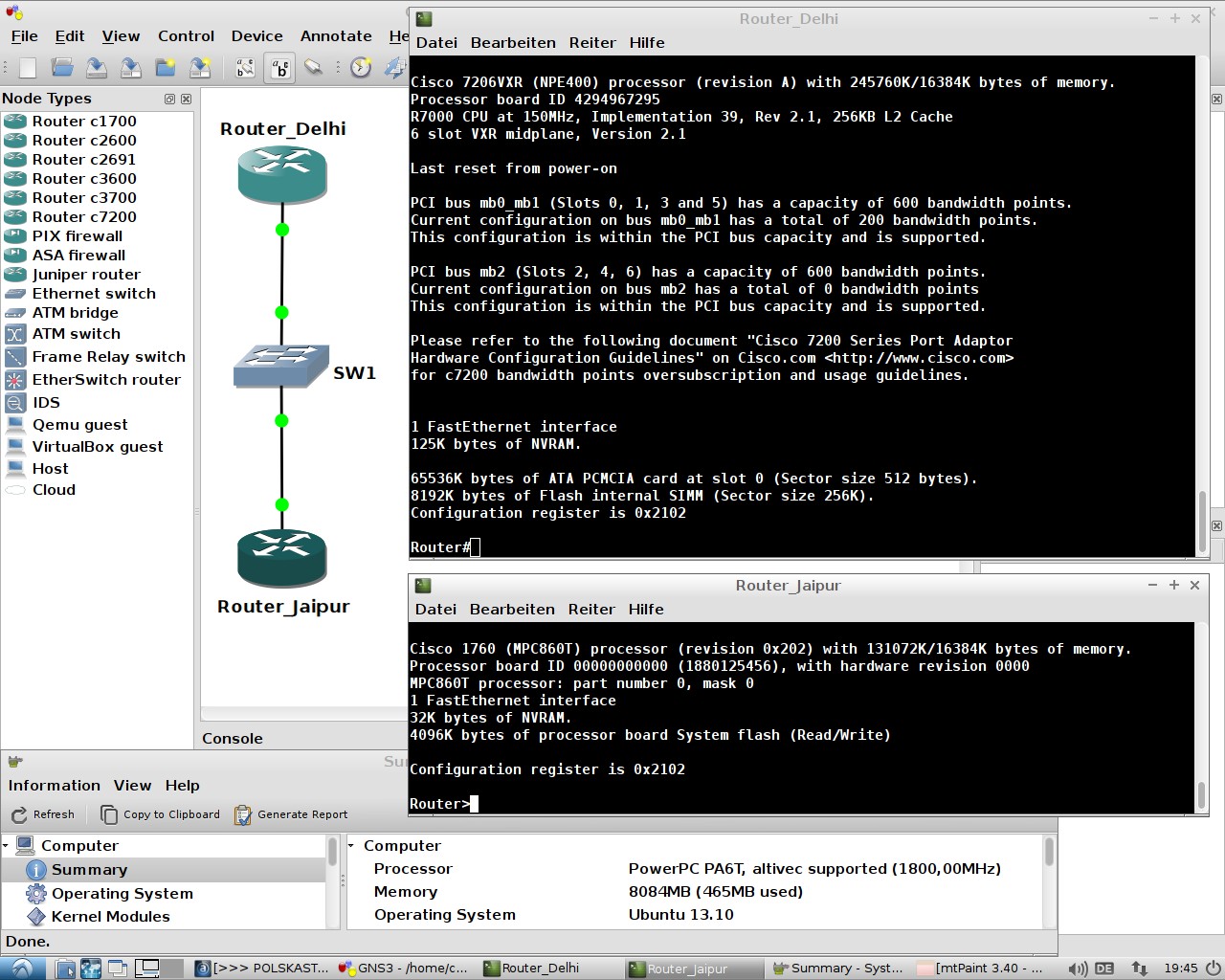The width and height of the screenshot is (1225, 980).
Task: Collapse the Computer section in details pane
Action: point(352,846)
